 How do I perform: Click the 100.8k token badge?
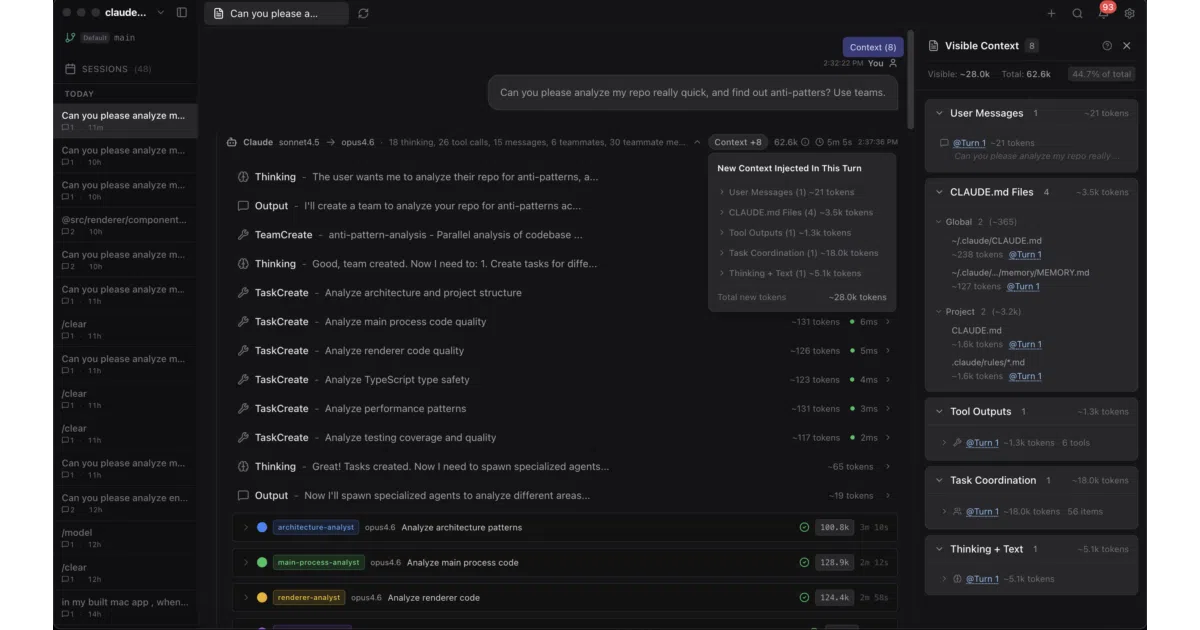pos(834,527)
